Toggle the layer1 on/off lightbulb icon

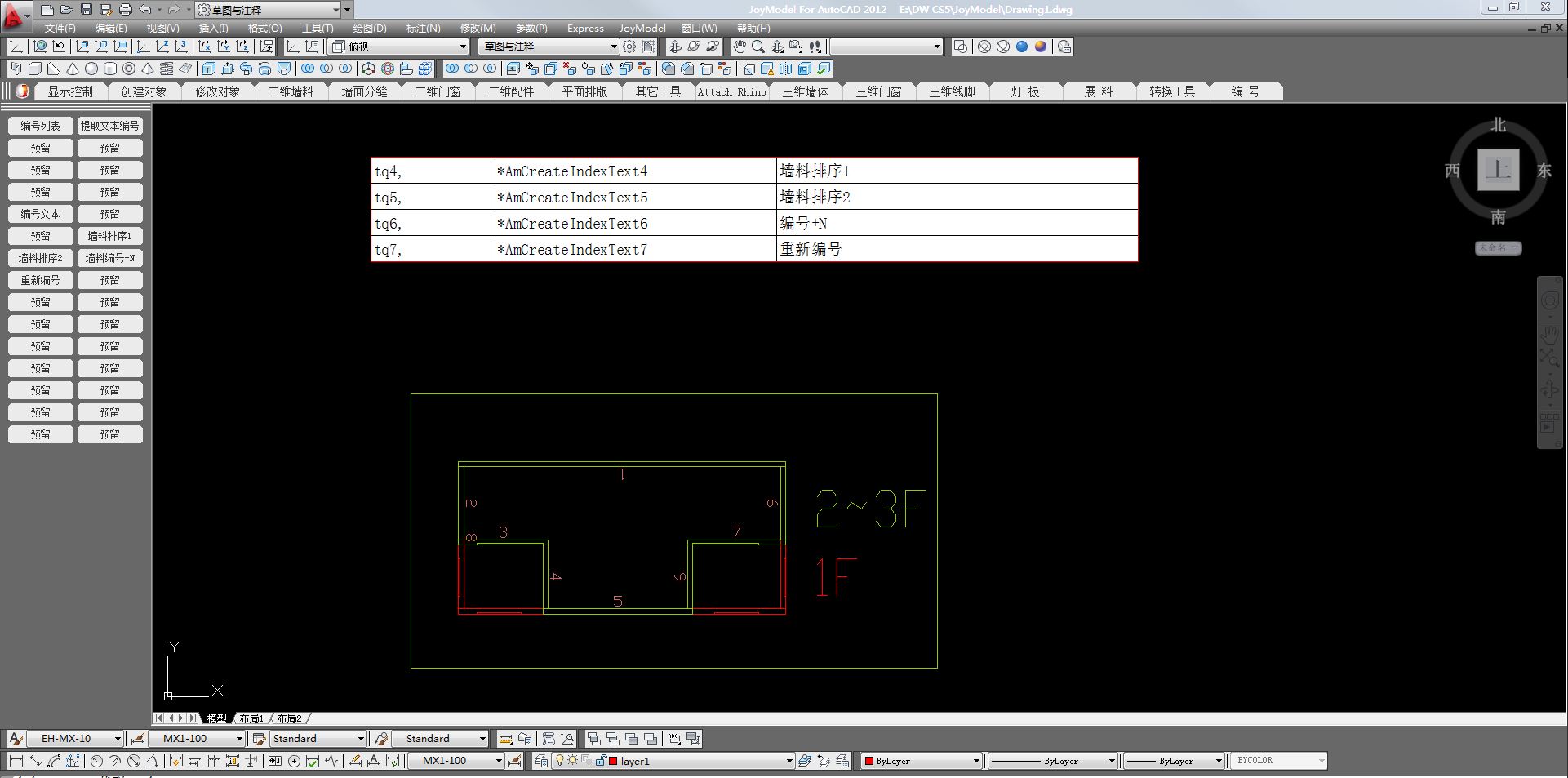pos(560,761)
